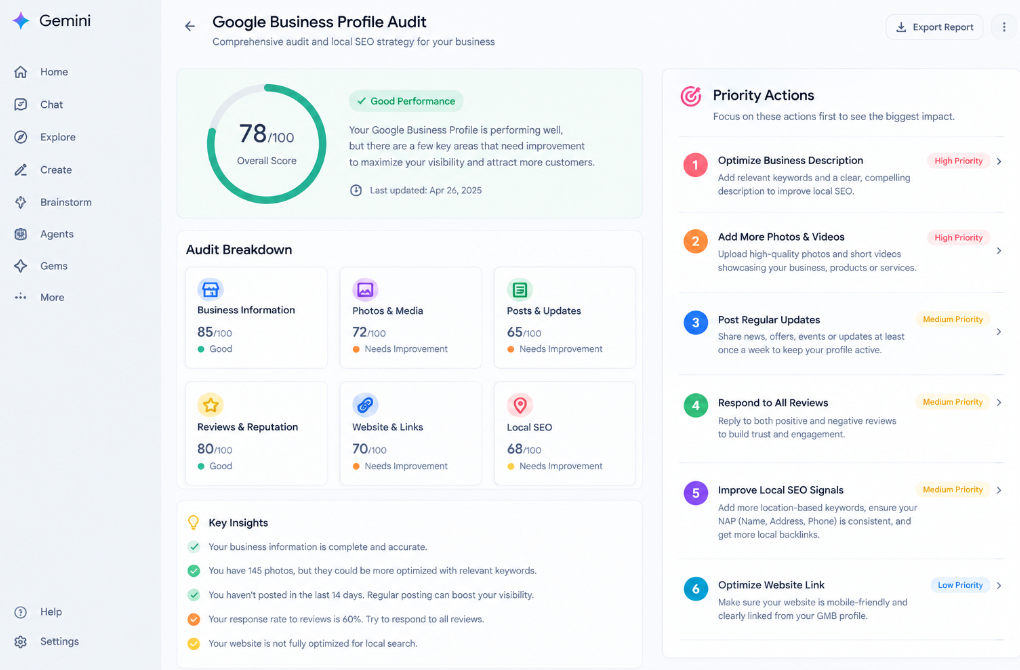Click the Local SEO map pin icon
Viewport: 1020px width, 670px height.
(x=520, y=405)
